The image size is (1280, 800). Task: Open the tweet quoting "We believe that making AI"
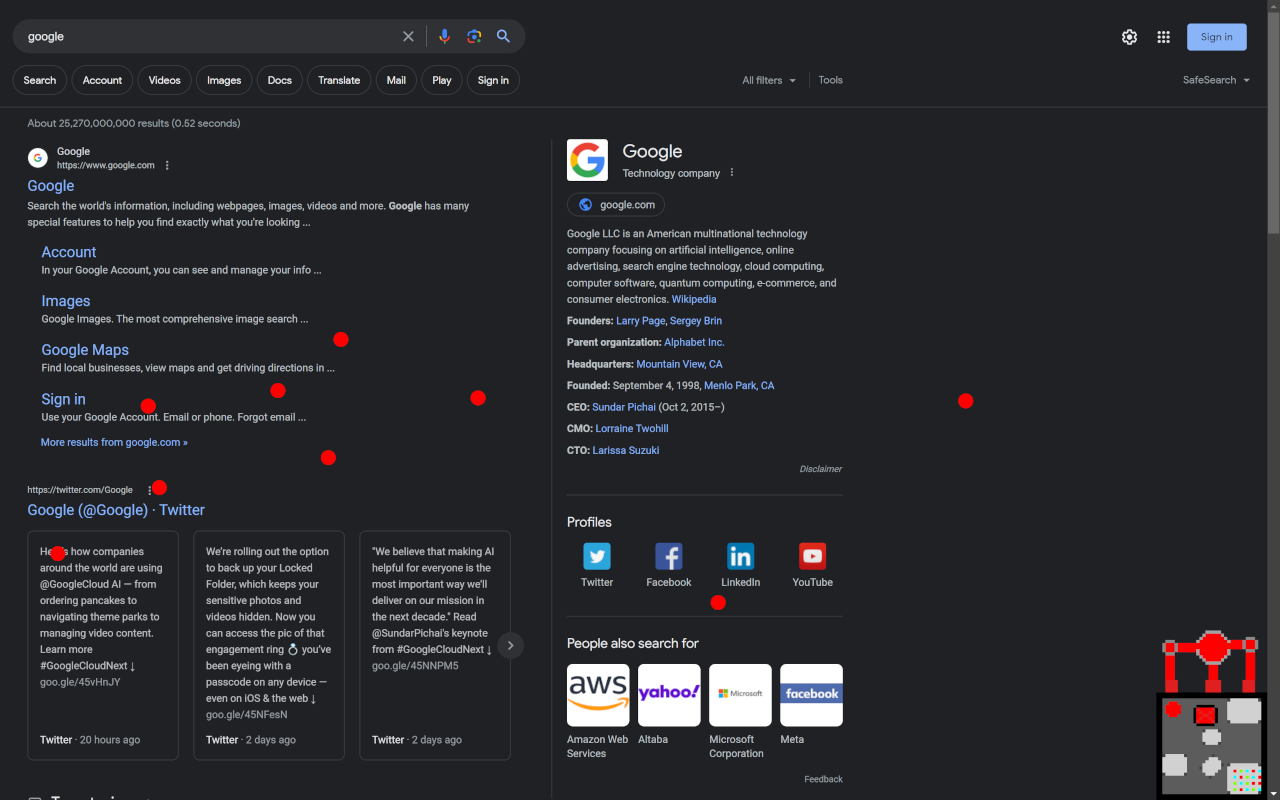pyautogui.click(x=435, y=645)
